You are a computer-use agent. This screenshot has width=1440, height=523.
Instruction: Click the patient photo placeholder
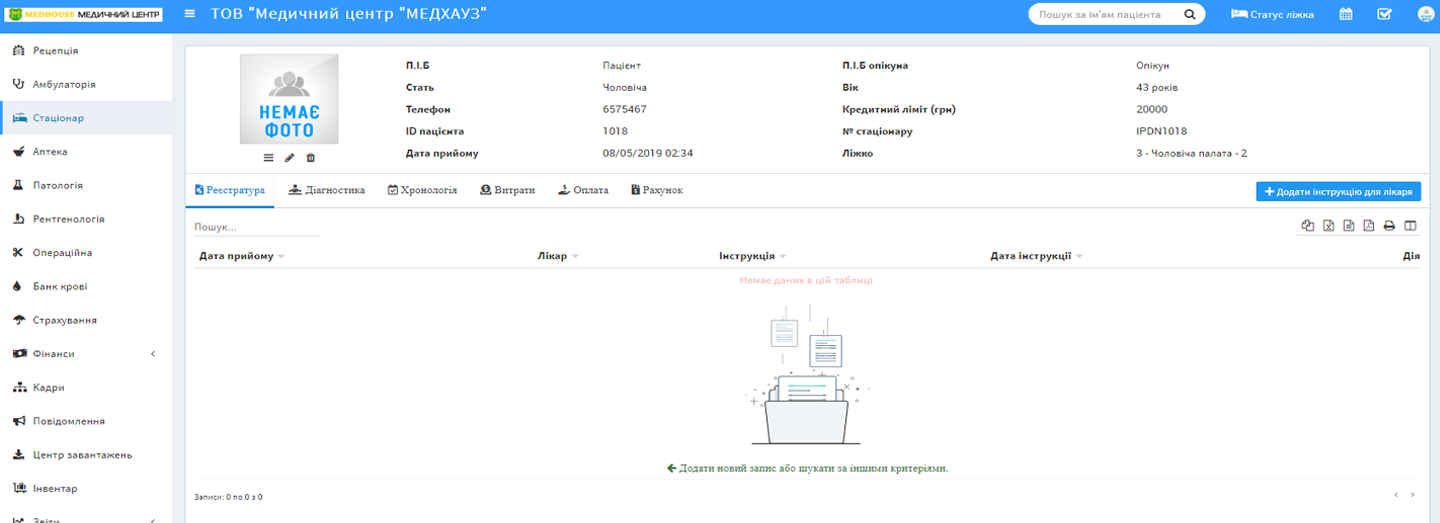tap(289, 99)
